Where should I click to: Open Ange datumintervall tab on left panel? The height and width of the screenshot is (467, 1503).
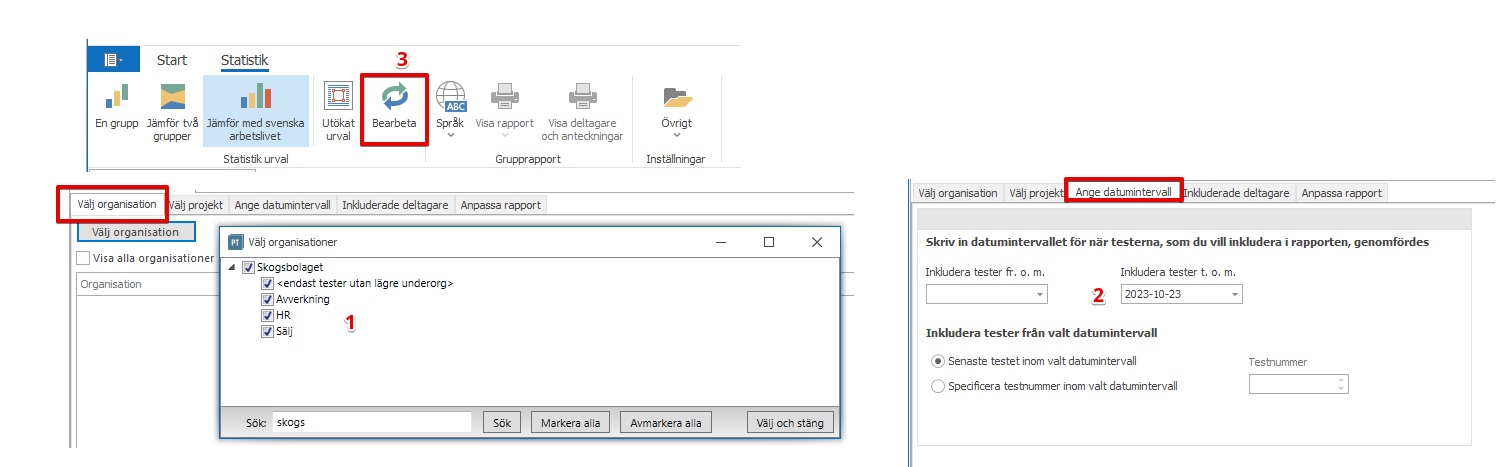tap(283, 205)
